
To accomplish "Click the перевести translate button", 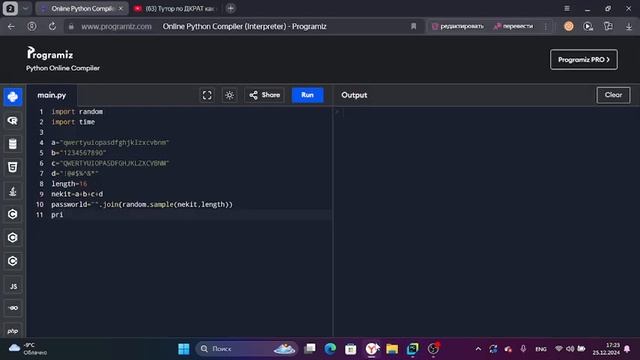I will (x=513, y=27).
